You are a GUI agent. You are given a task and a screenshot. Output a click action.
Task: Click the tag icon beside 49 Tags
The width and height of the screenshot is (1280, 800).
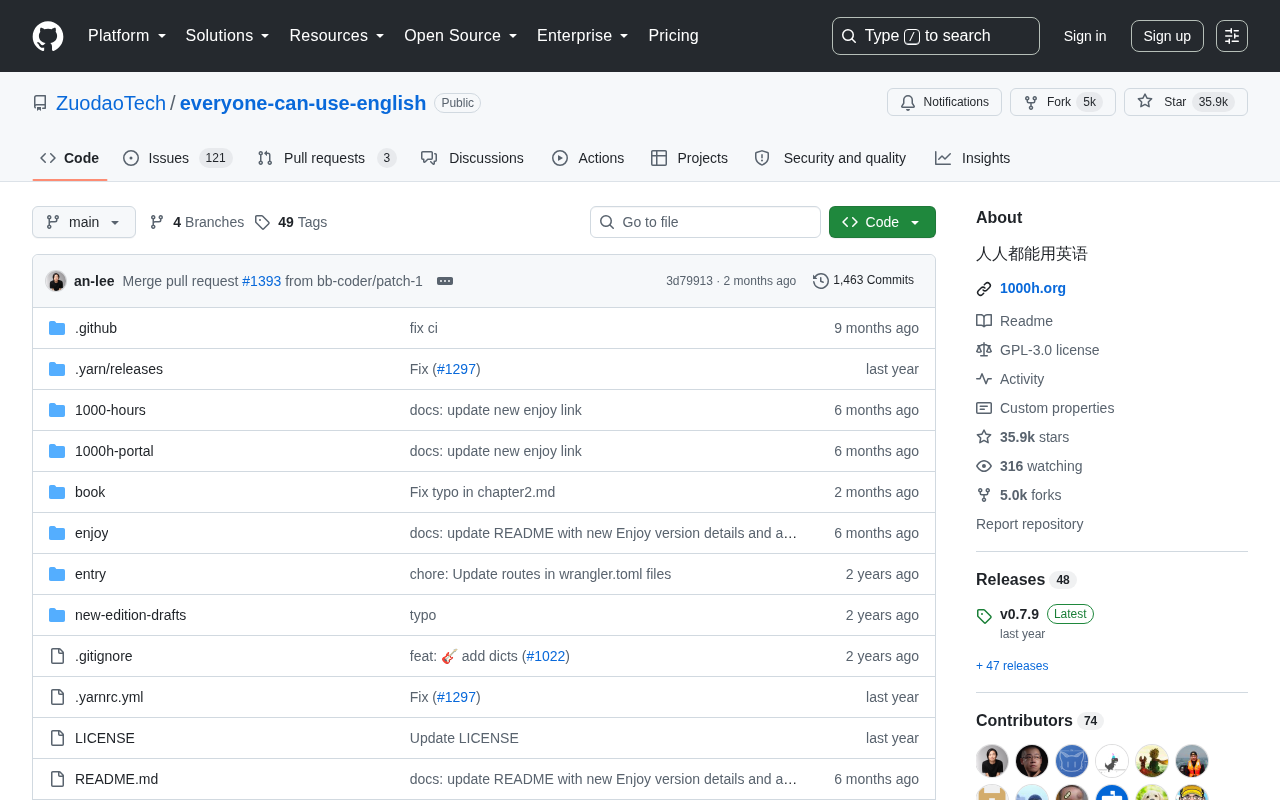[262, 222]
